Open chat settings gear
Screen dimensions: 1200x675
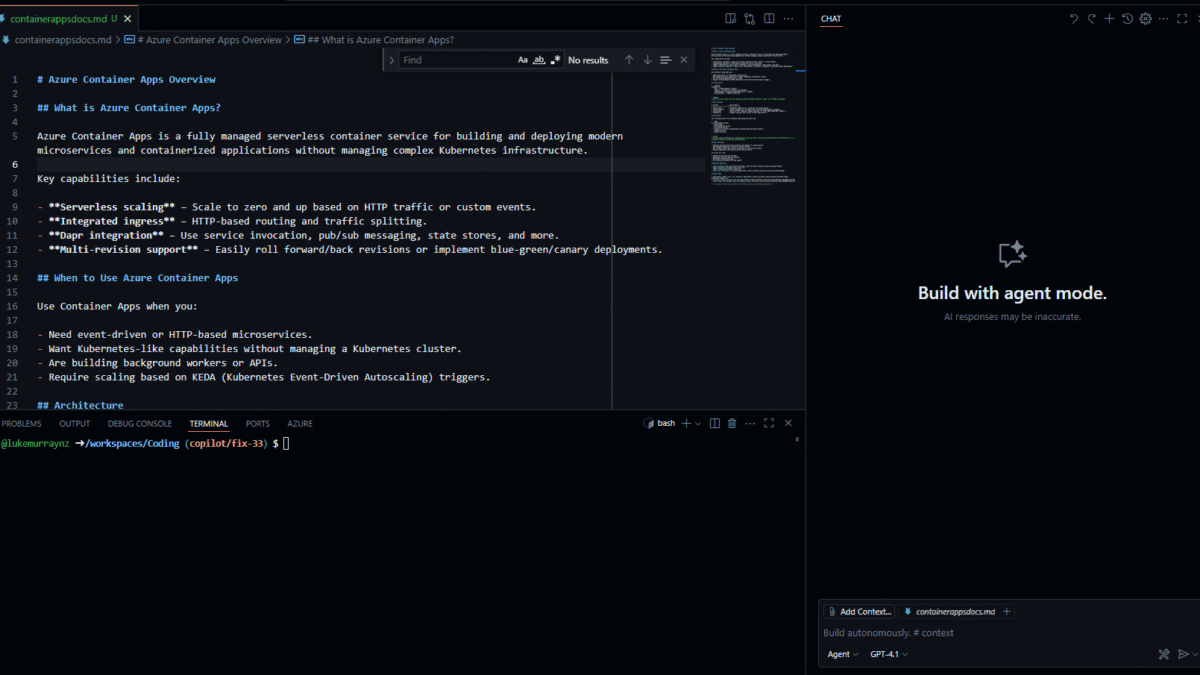pos(1146,18)
